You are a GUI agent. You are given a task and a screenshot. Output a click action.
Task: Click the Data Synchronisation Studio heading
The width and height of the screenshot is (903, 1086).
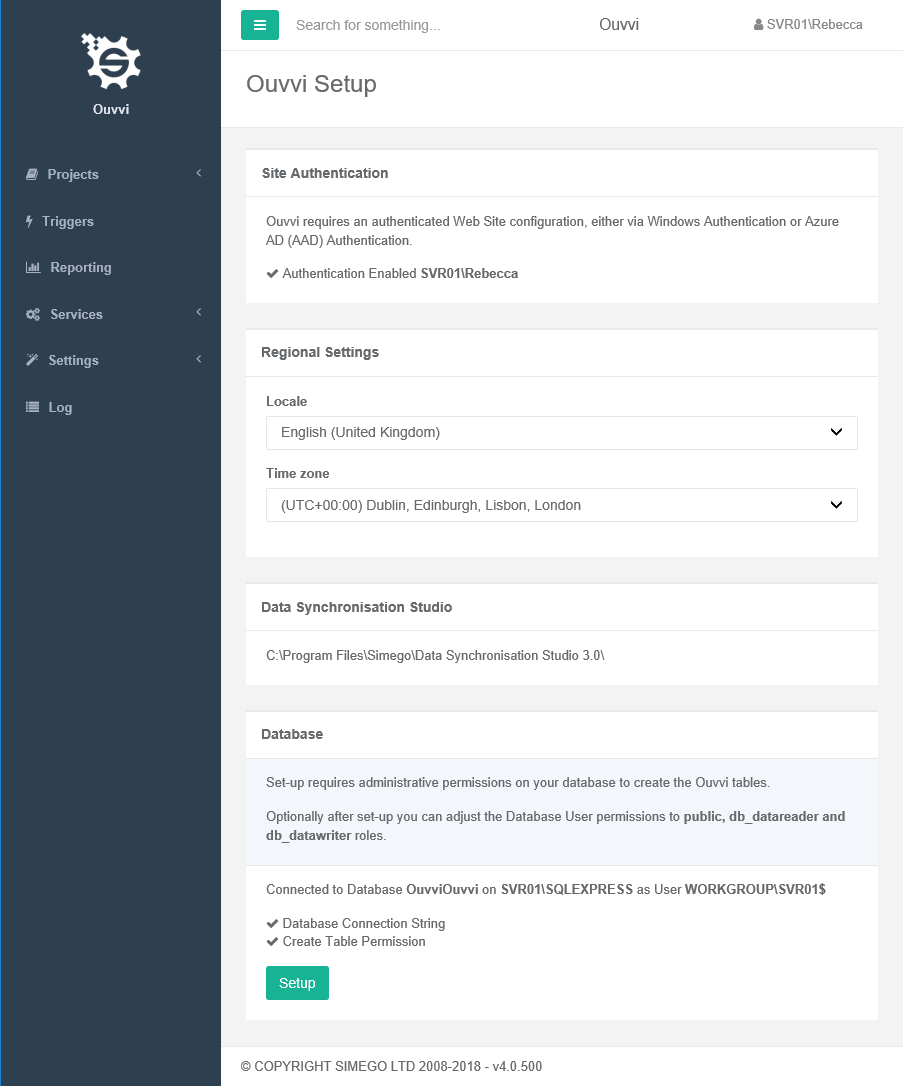[x=357, y=607]
